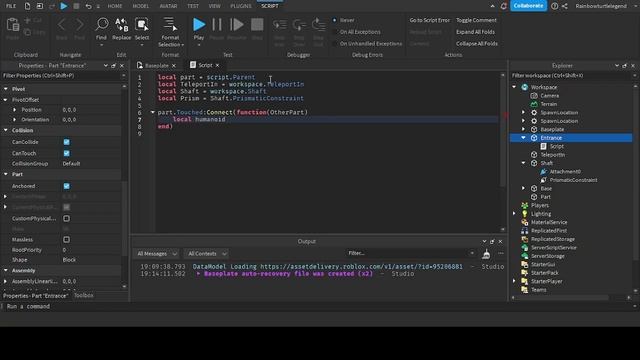Click Toggle Comment action
Screen dimensions: 640x360
pos(476,20)
